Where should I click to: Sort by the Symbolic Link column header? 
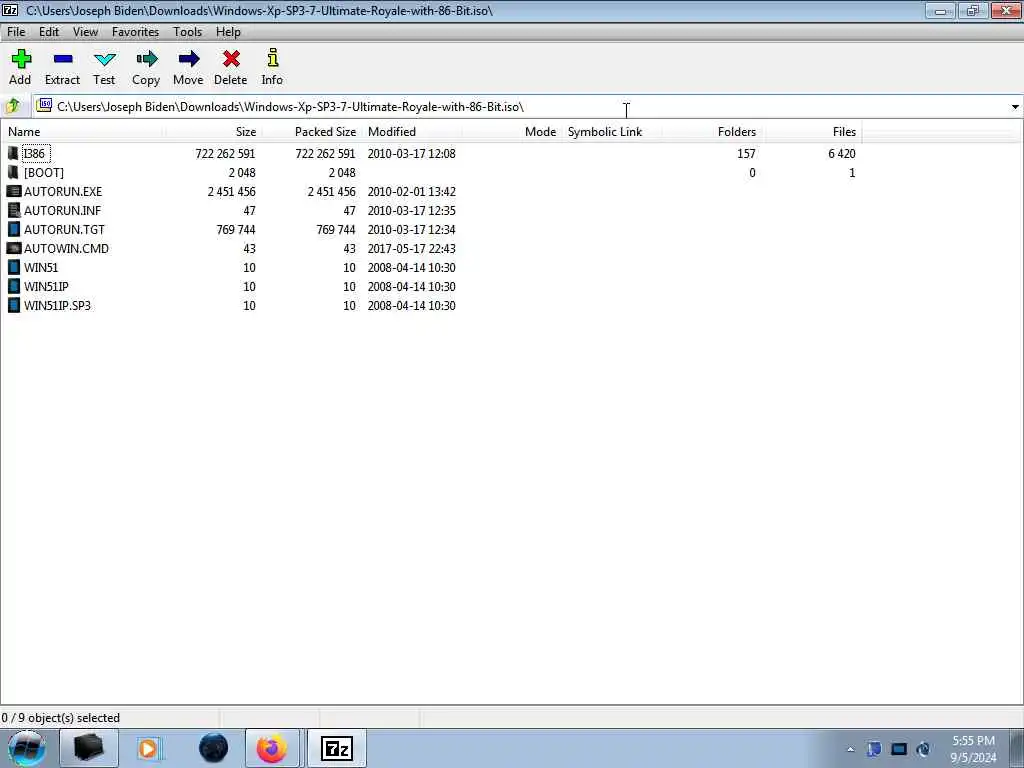coord(611,131)
